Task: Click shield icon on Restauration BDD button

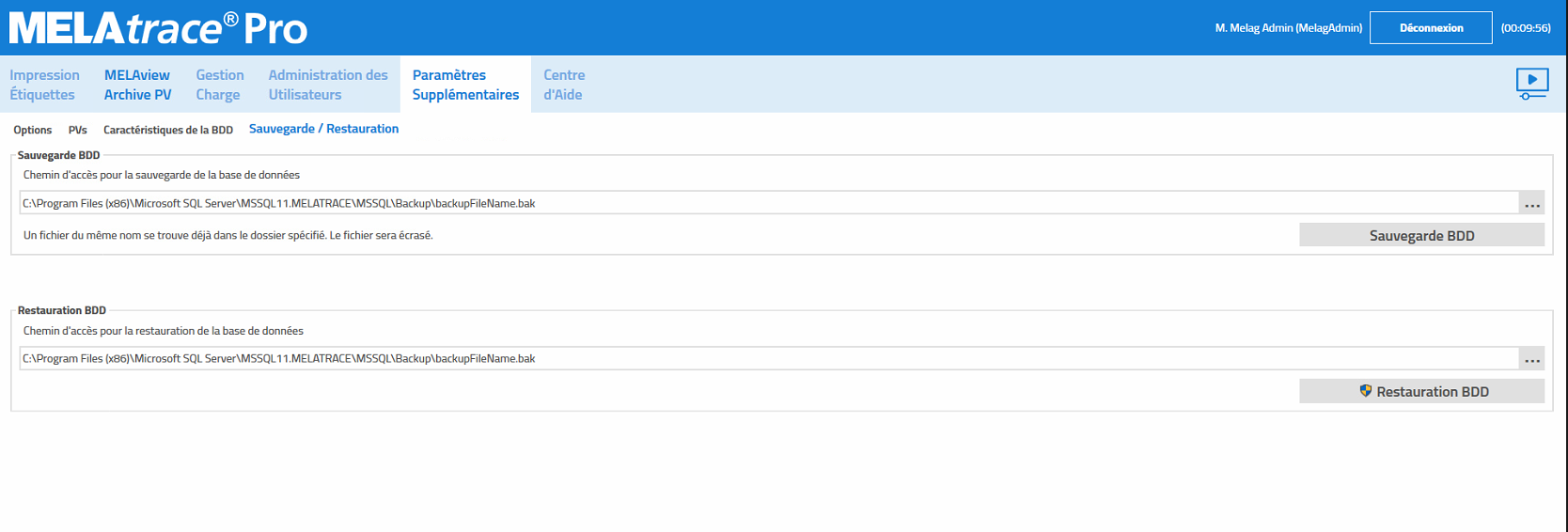Action: (1366, 391)
